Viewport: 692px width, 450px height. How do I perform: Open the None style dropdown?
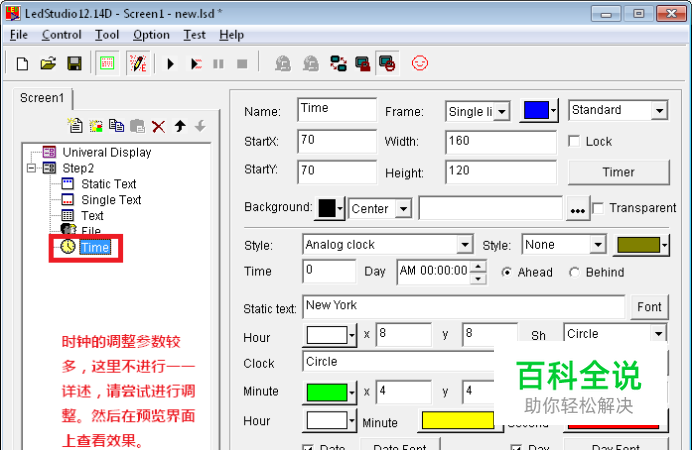tap(598, 245)
